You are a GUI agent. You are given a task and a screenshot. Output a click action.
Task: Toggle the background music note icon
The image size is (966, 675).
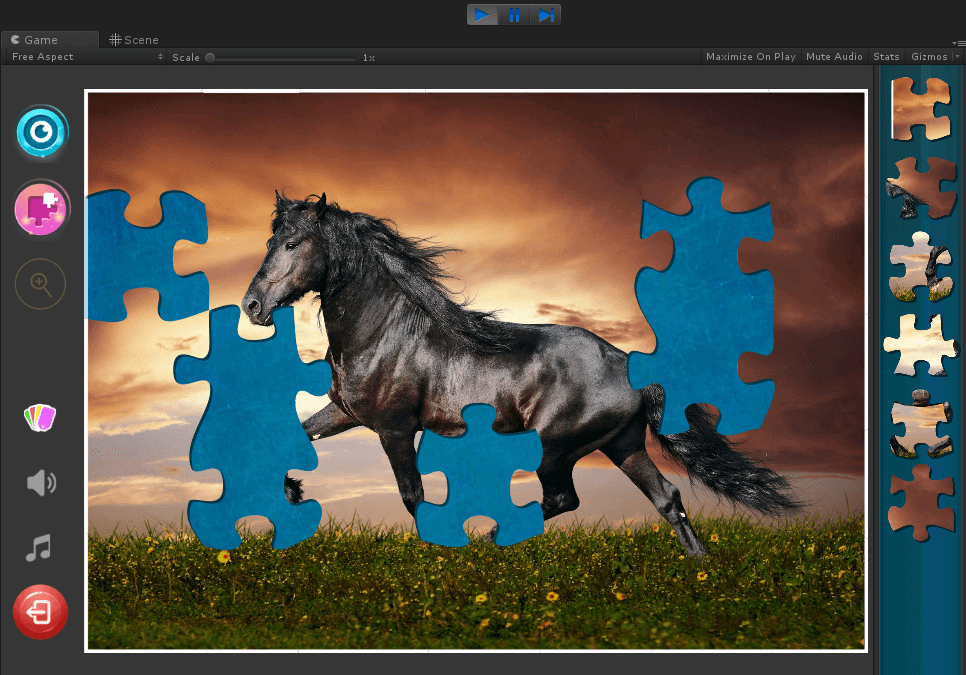[x=40, y=547]
